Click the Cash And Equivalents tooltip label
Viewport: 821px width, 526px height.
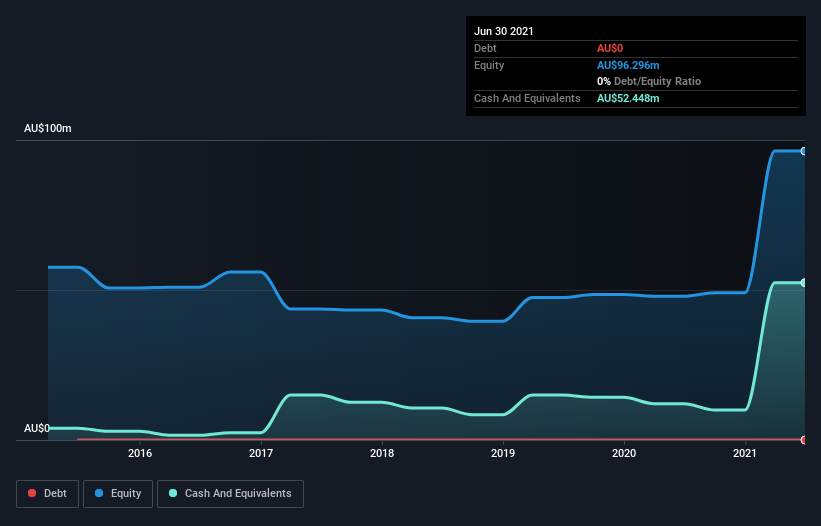[527, 98]
